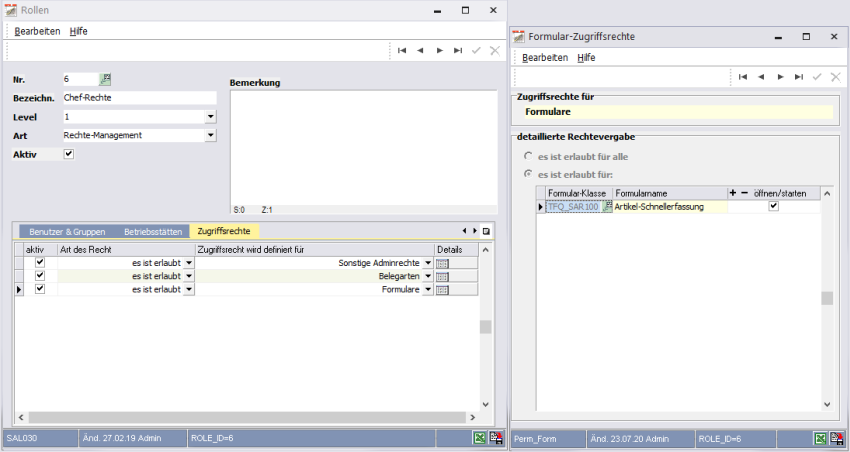Jump to last record in Formular-Zugriffsrechte toolbar
Image resolution: width=850 pixels, height=452 pixels.
click(x=798, y=77)
